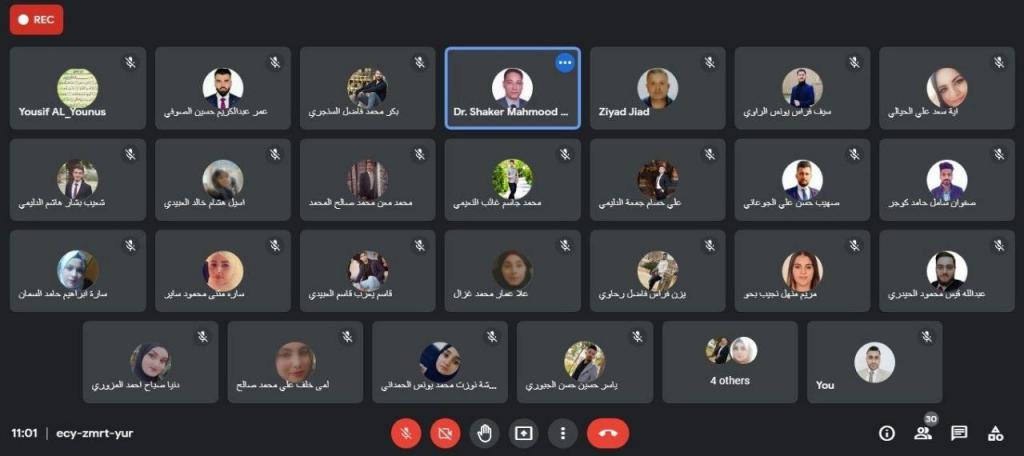Click the red REC recording indicator
The width and height of the screenshot is (1024, 456).
[x=37, y=20]
